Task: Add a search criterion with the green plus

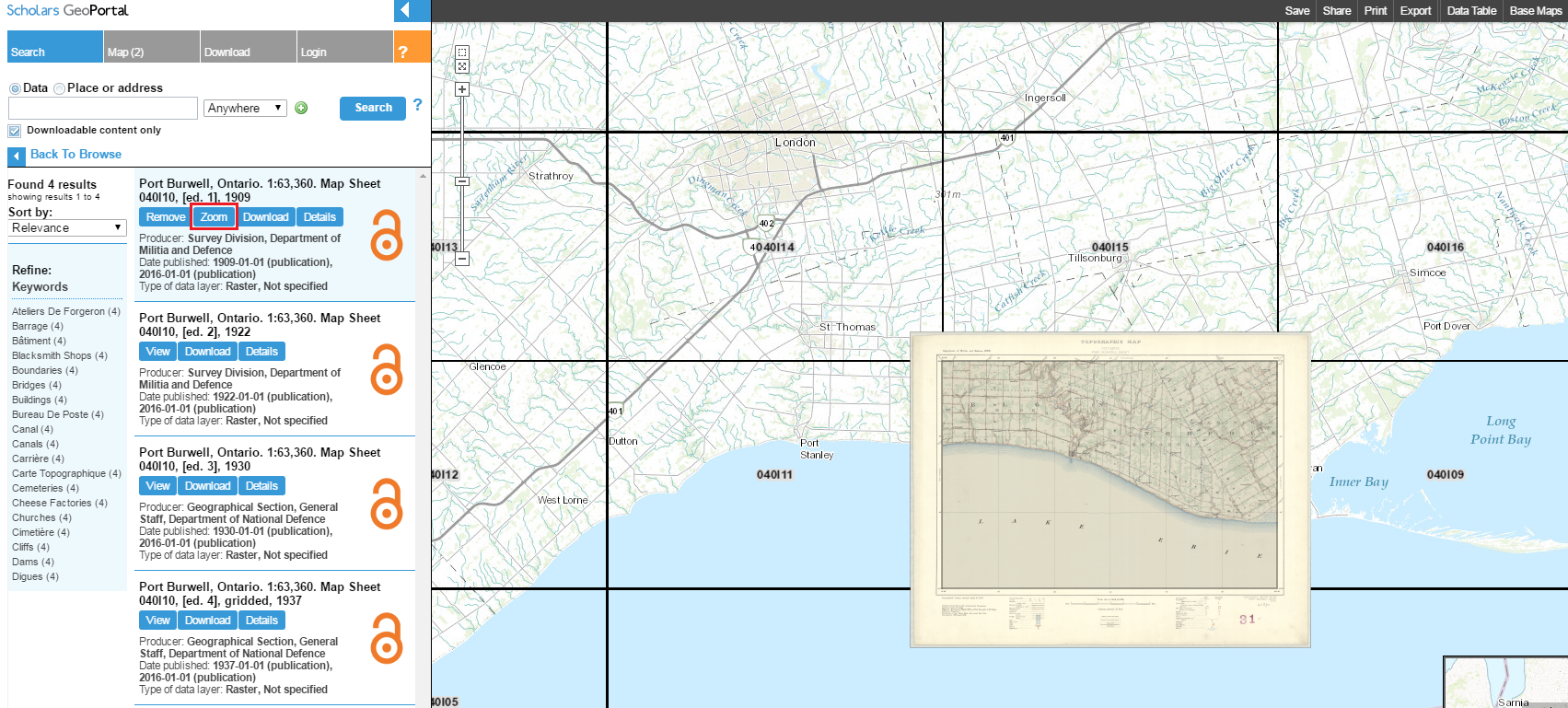Action: (x=301, y=109)
